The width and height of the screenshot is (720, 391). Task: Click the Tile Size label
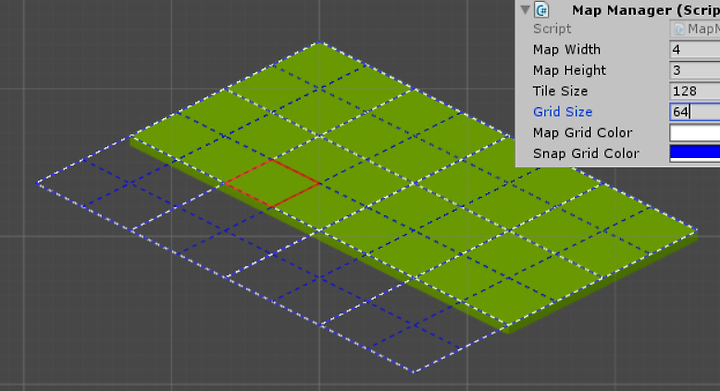tap(560, 91)
